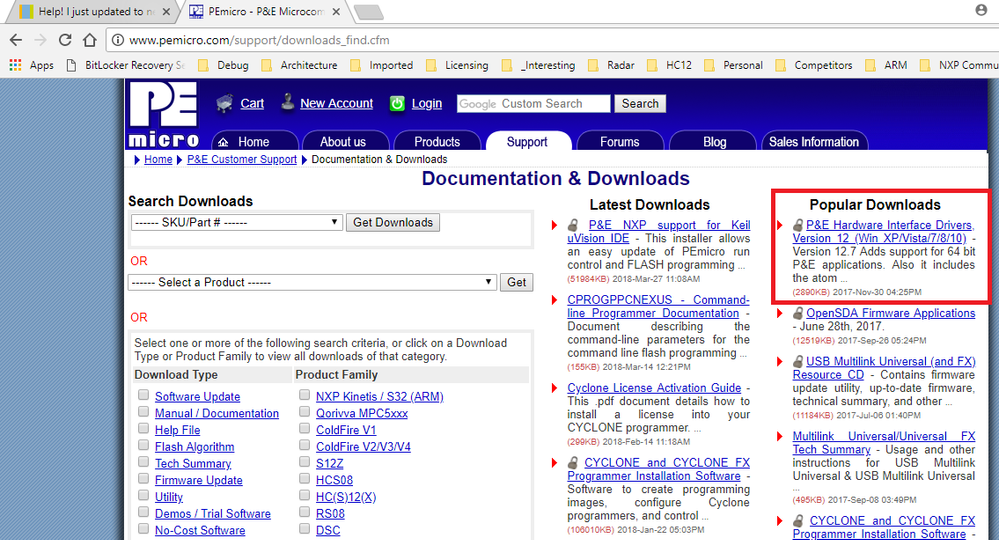Image resolution: width=999 pixels, height=540 pixels.
Task: Open the Architecture bookmark folder
Action: (x=299, y=65)
